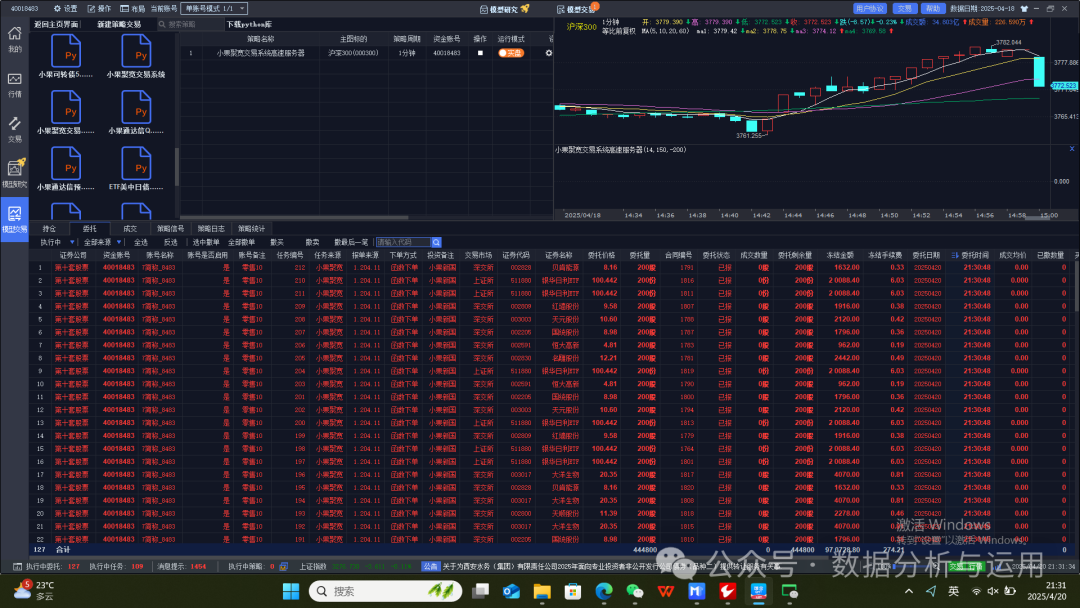1080x608 pixels.
Task: Open the ETF美中日债 Python strategy file
Action: click(136, 169)
